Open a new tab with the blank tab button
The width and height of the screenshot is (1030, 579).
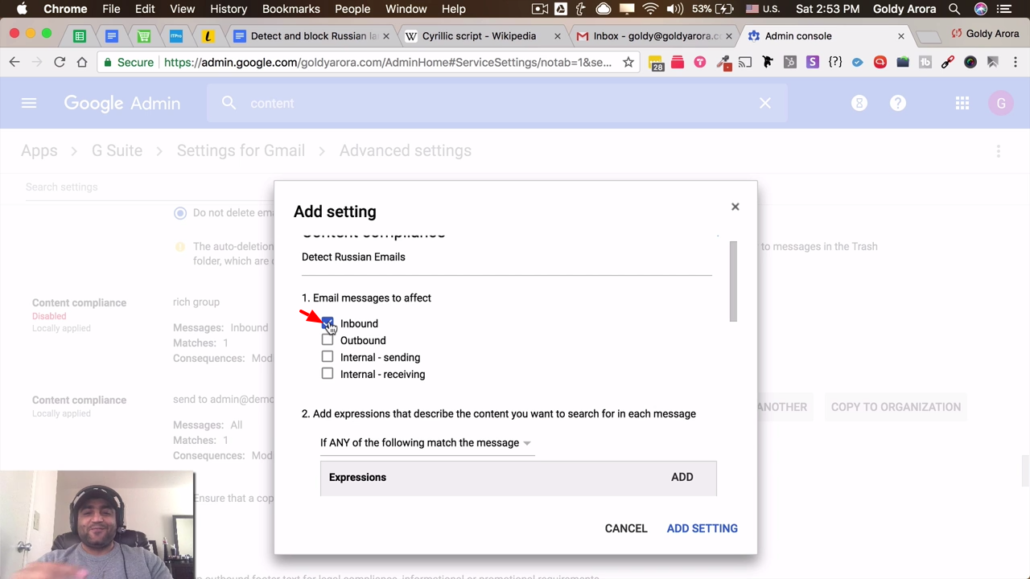(x=928, y=37)
